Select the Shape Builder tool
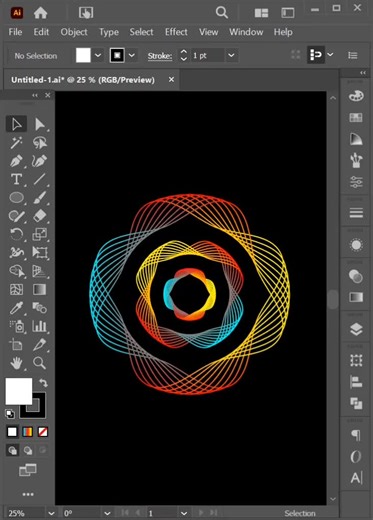373x520 pixels. click(16, 271)
